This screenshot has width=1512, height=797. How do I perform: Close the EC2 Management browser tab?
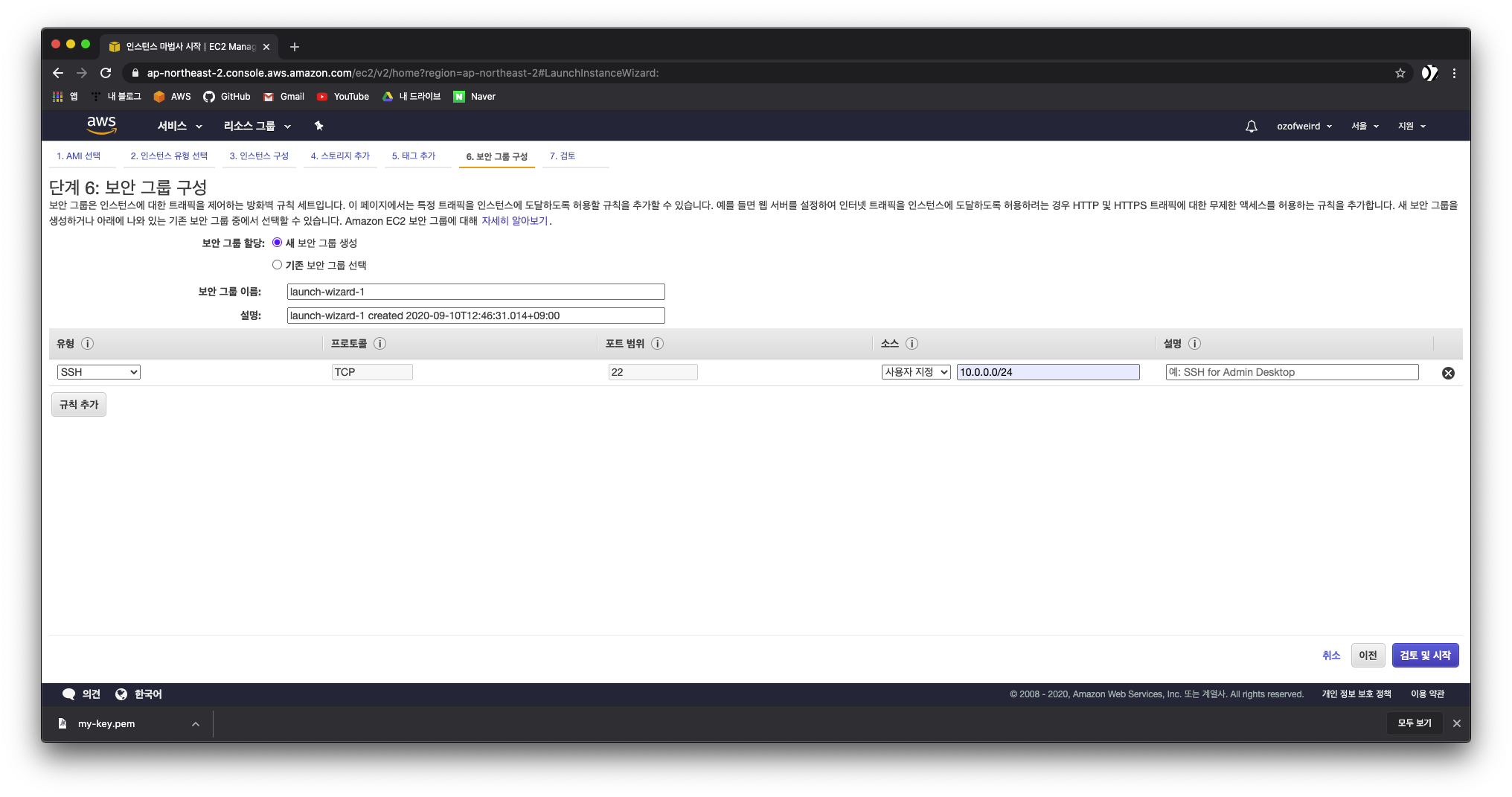pyautogui.click(x=266, y=47)
